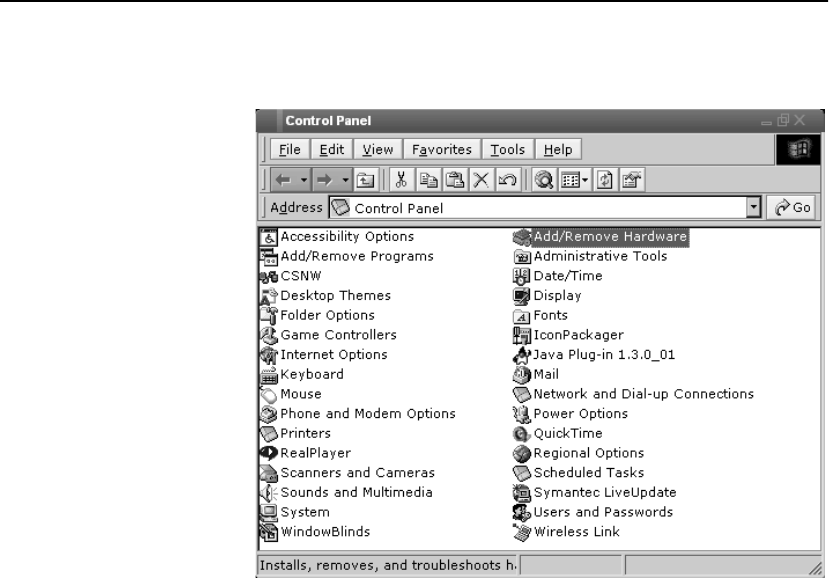Screen dimensions: 829x578
Task: Click the Paste clipboard icon
Action: coord(454,180)
